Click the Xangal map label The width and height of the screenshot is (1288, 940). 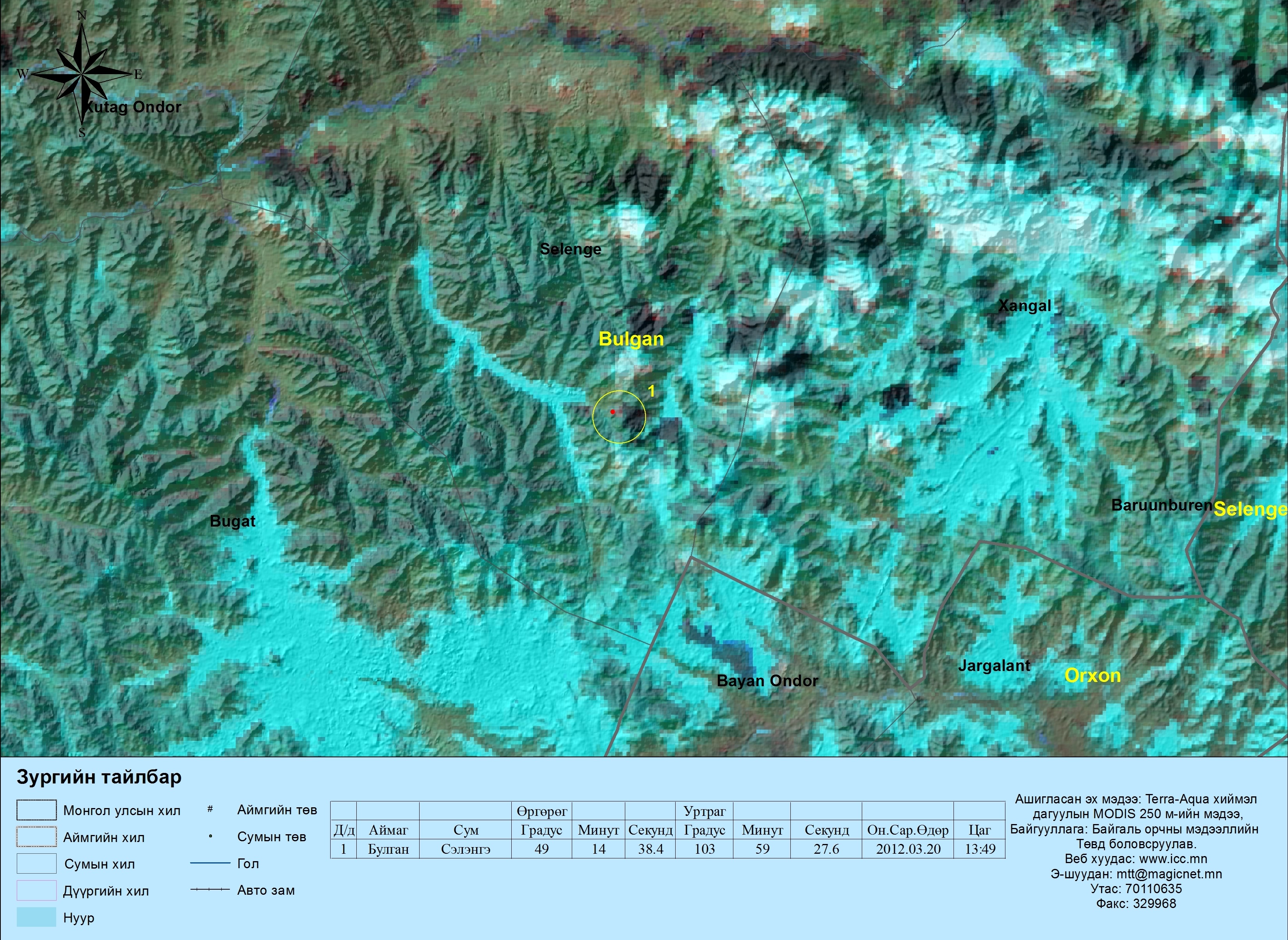pyautogui.click(x=1025, y=306)
